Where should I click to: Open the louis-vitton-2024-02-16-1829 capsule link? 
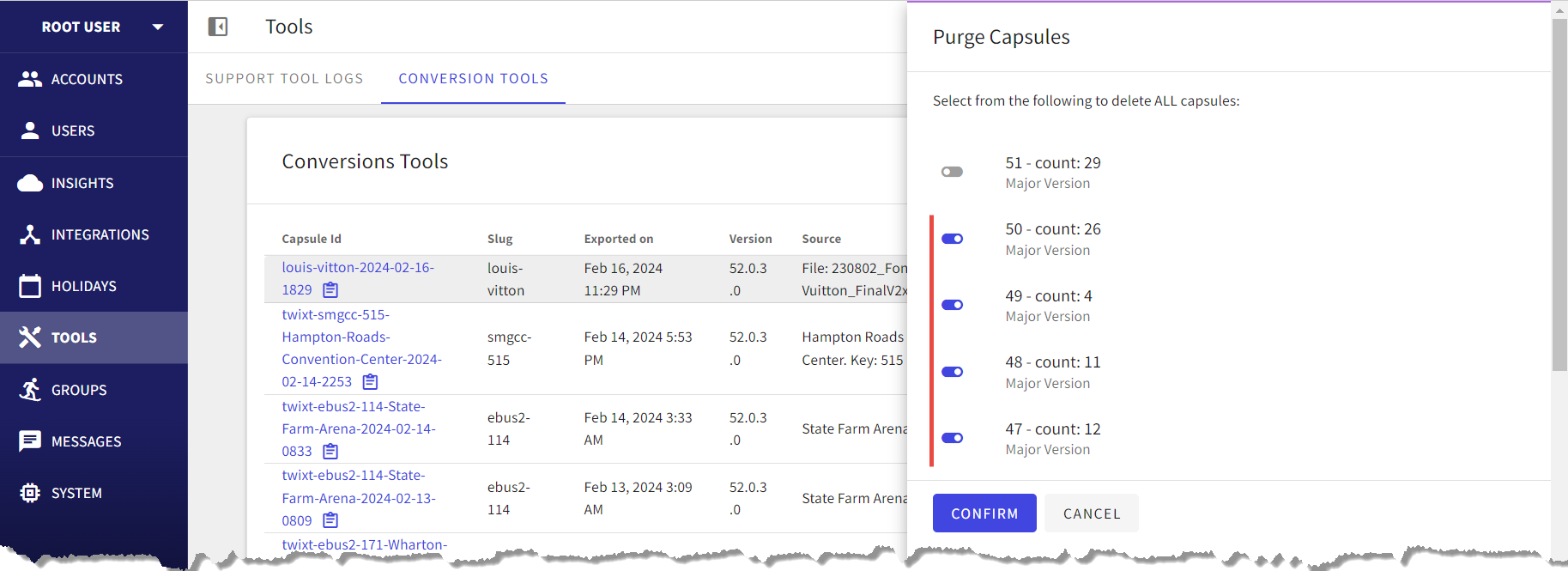click(x=358, y=279)
